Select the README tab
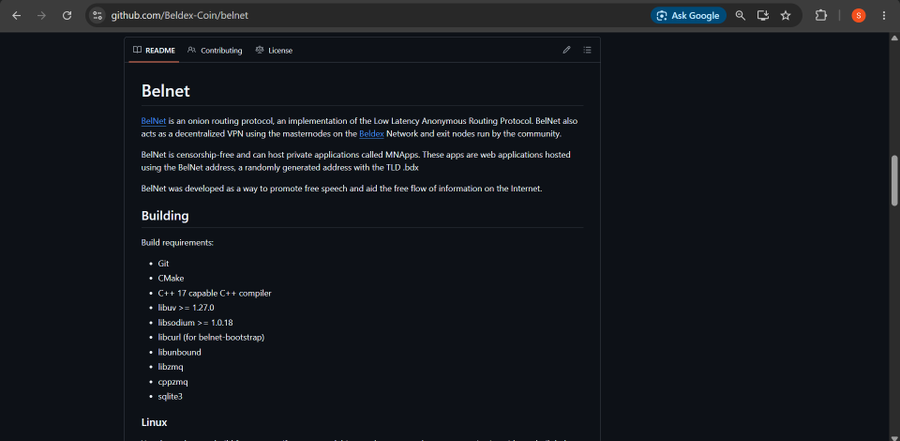 [x=154, y=51]
